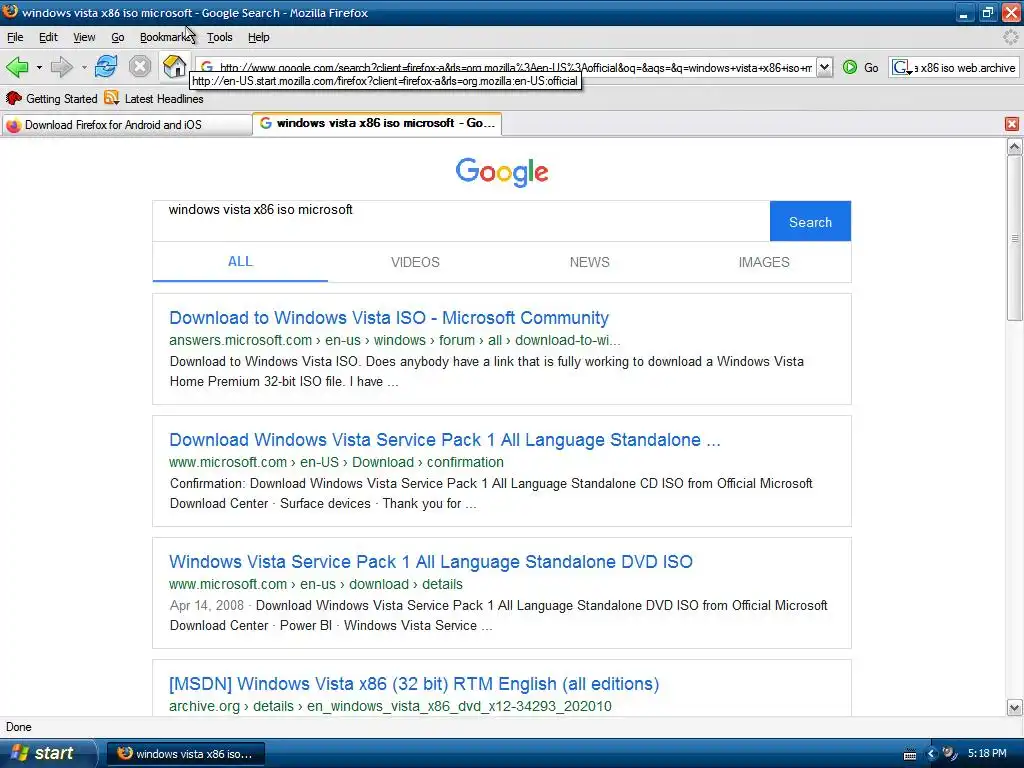Select the windows vista x86 iso tab

(377, 123)
